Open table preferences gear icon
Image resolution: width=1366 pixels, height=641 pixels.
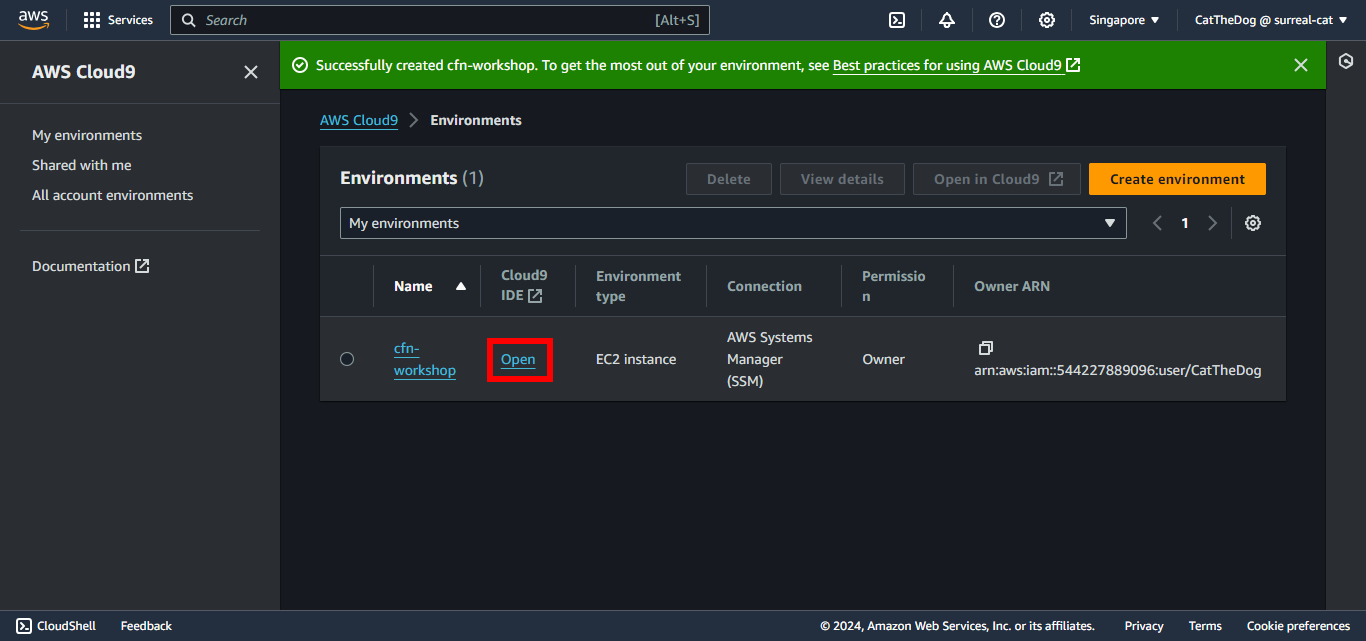[1252, 223]
